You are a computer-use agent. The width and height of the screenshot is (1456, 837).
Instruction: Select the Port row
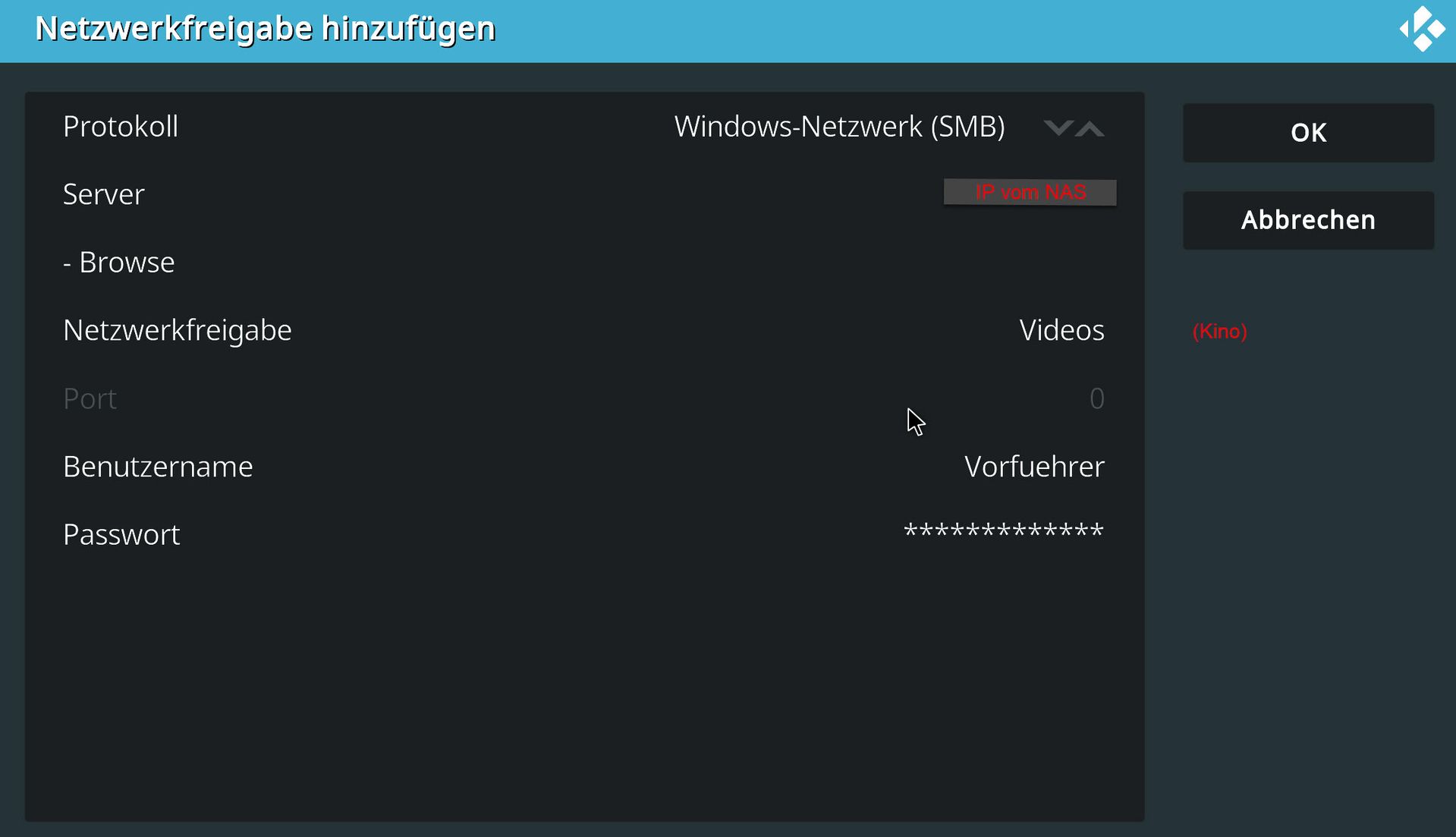coord(584,398)
